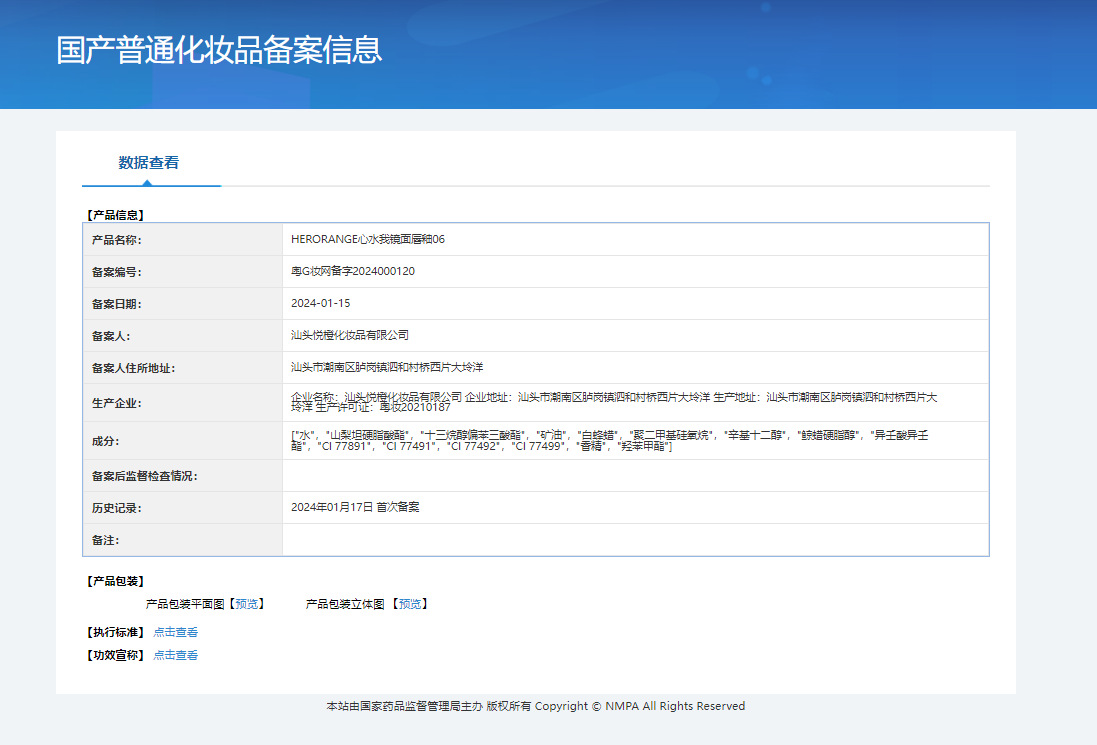Select the filing date 2024-01-15
Screen dimensions: 1097x745
(320, 304)
